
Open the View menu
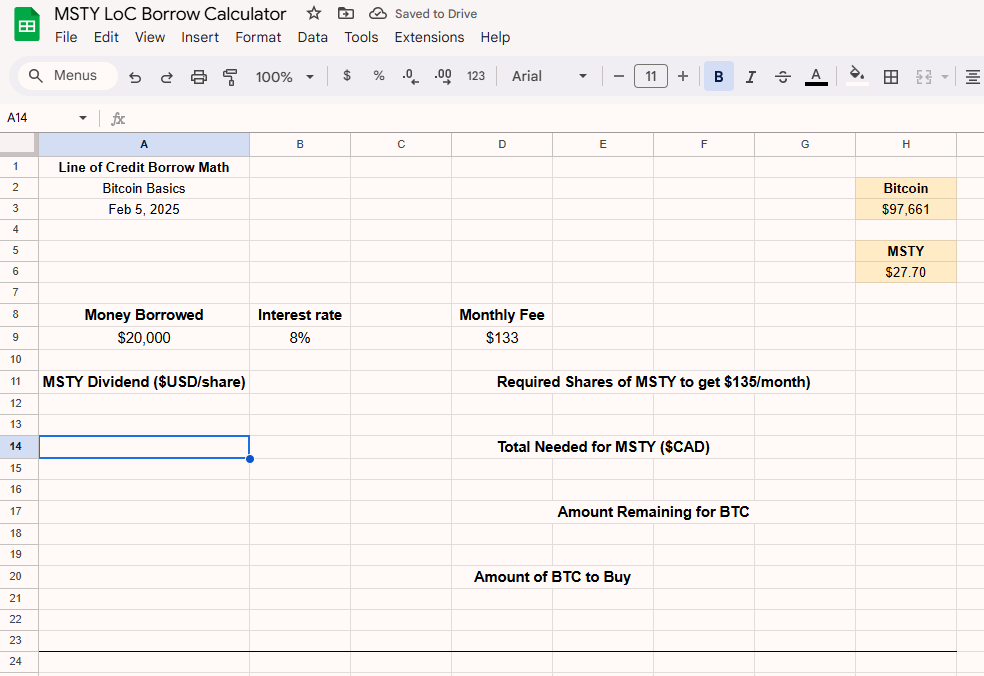pyautogui.click(x=150, y=37)
